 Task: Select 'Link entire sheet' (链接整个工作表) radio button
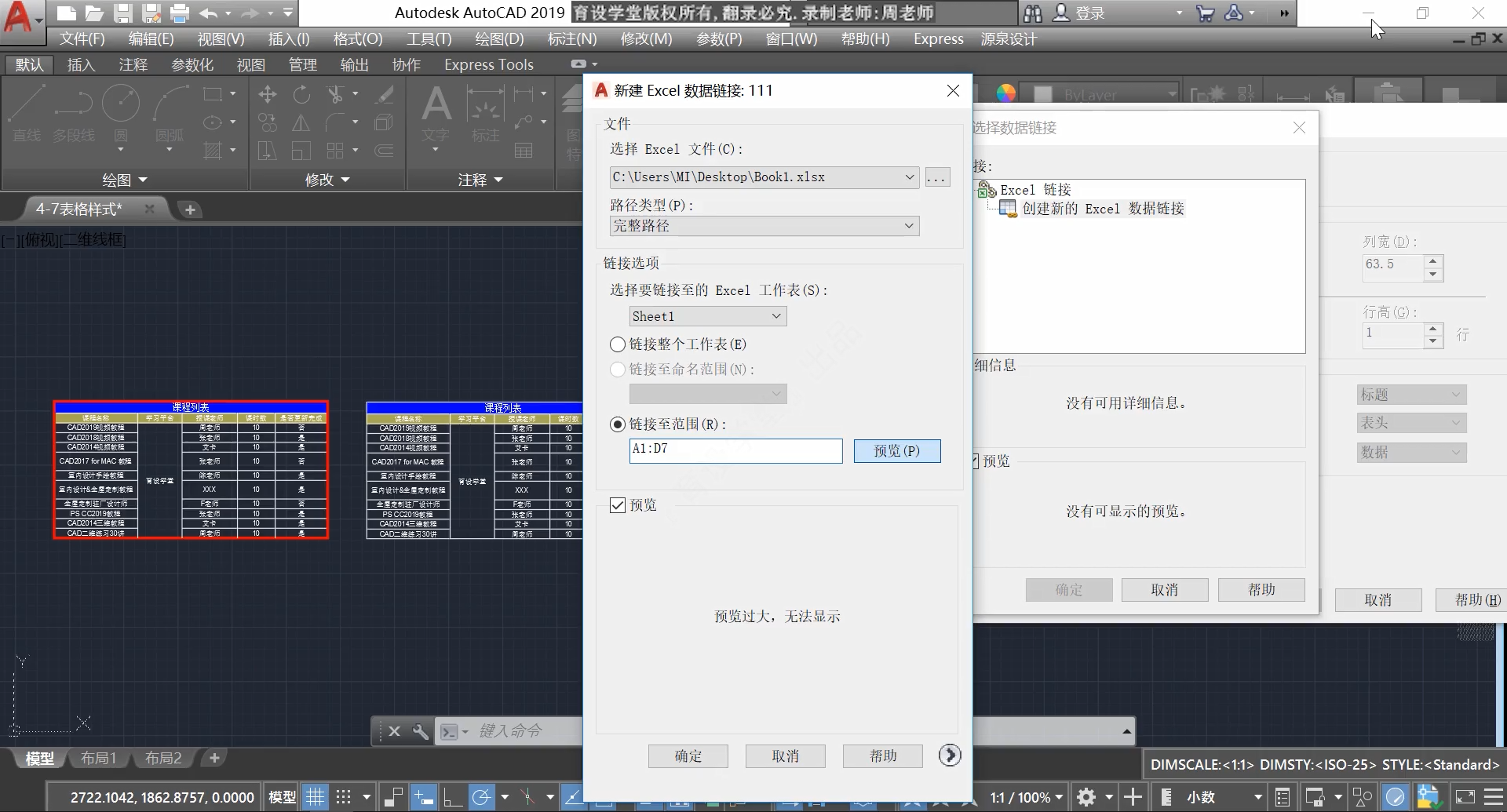tap(618, 344)
